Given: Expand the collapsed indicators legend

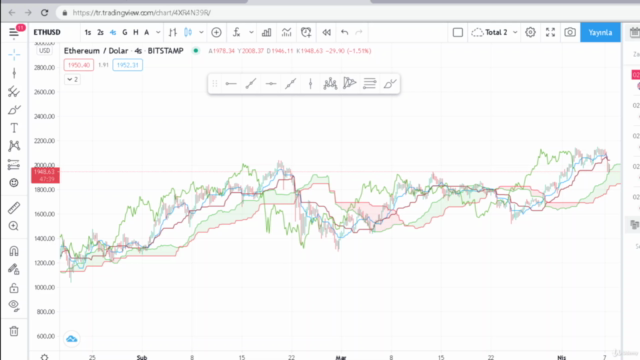Looking at the screenshot, I should (72, 79).
